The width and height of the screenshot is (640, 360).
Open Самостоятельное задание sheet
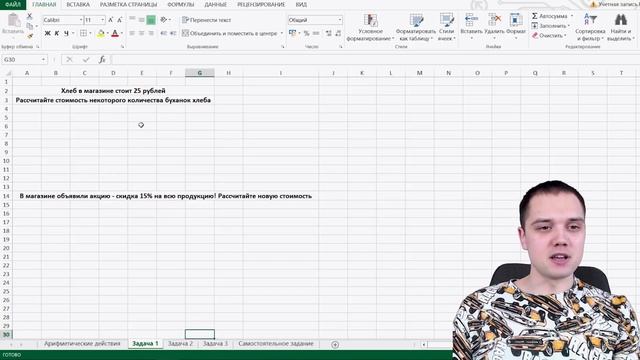[x=276, y=344]
